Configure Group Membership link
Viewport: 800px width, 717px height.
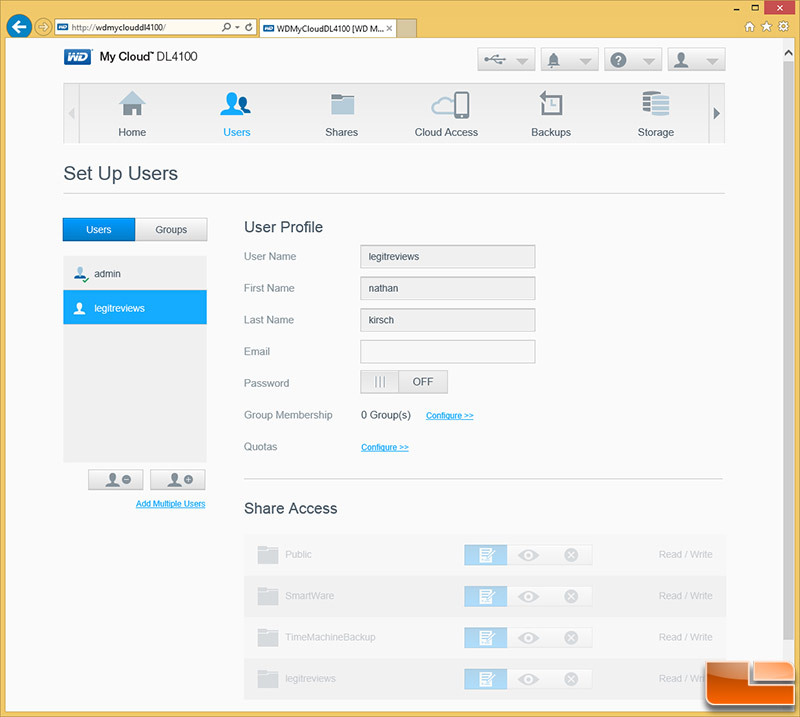449,415
